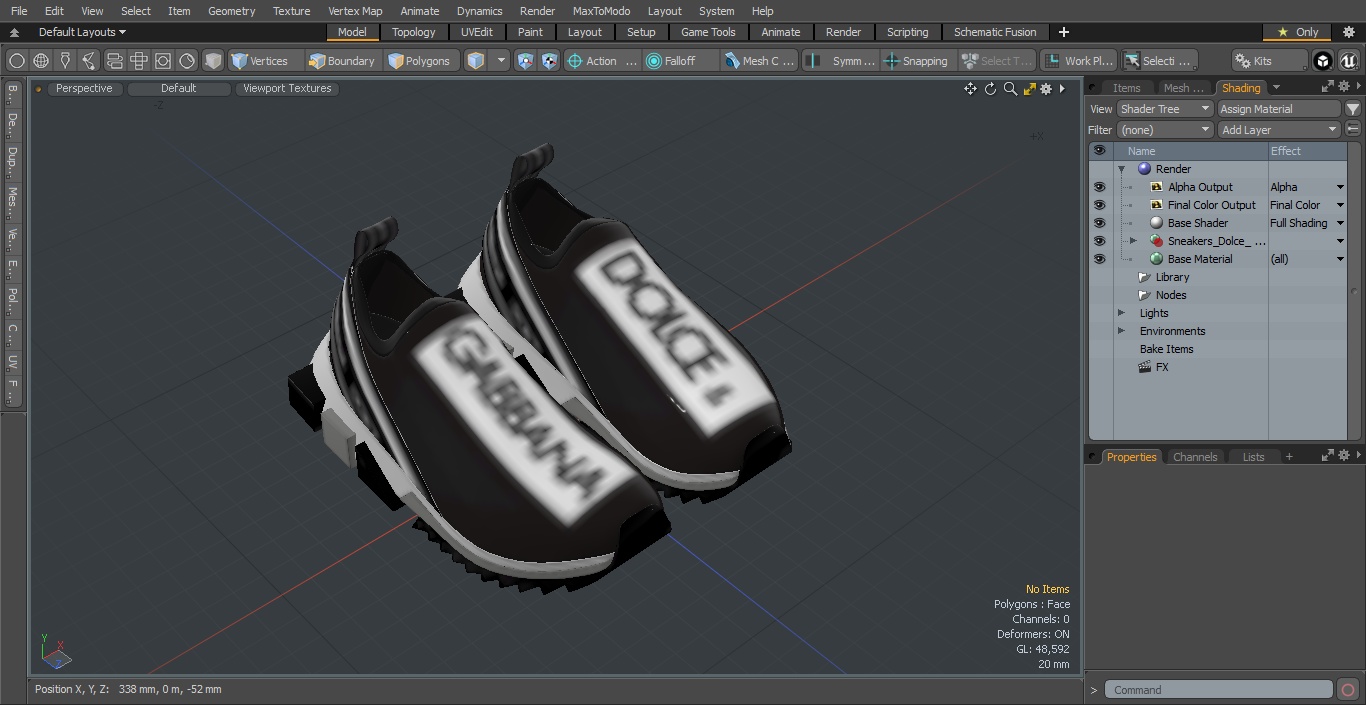Open the Add Layer dropdown
Viewport: 1366px width, 705px height.
click(x=1279, y=130)
